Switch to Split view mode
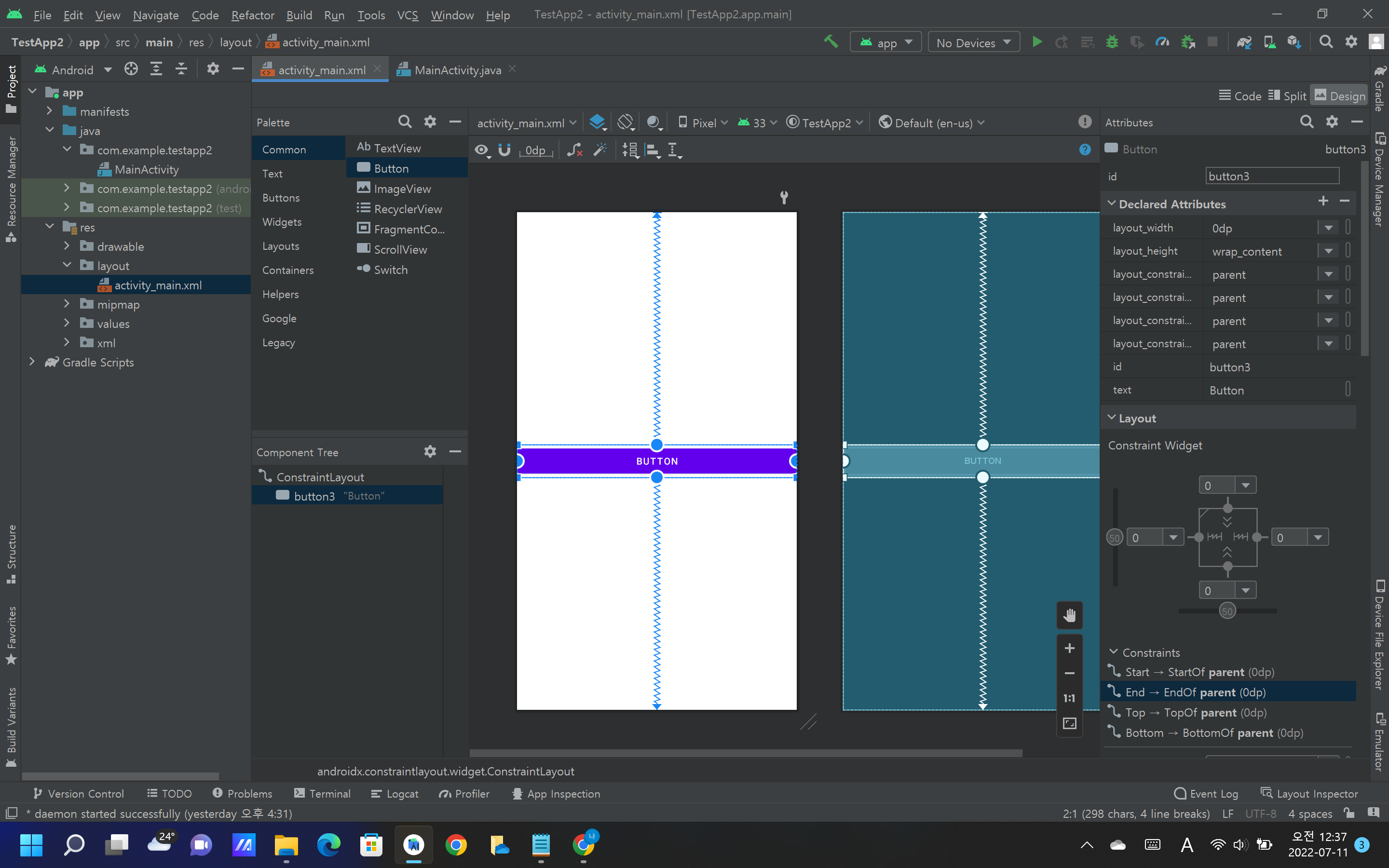The image size is (1389, 868). click(1287, 96)
